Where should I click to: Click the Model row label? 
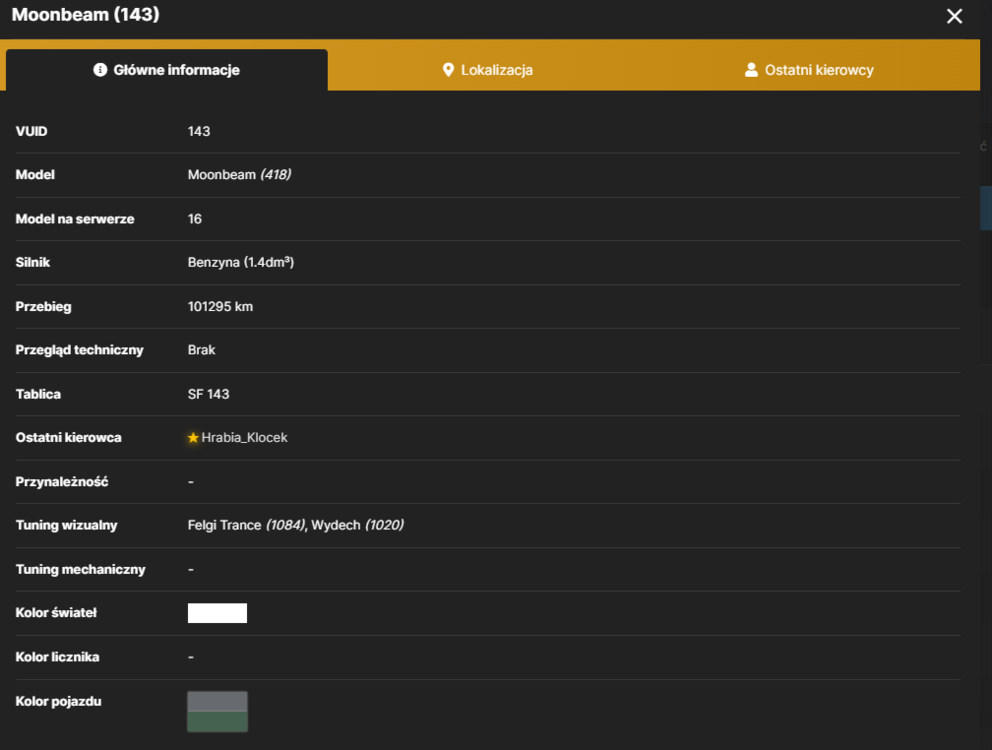click(35, 175)
